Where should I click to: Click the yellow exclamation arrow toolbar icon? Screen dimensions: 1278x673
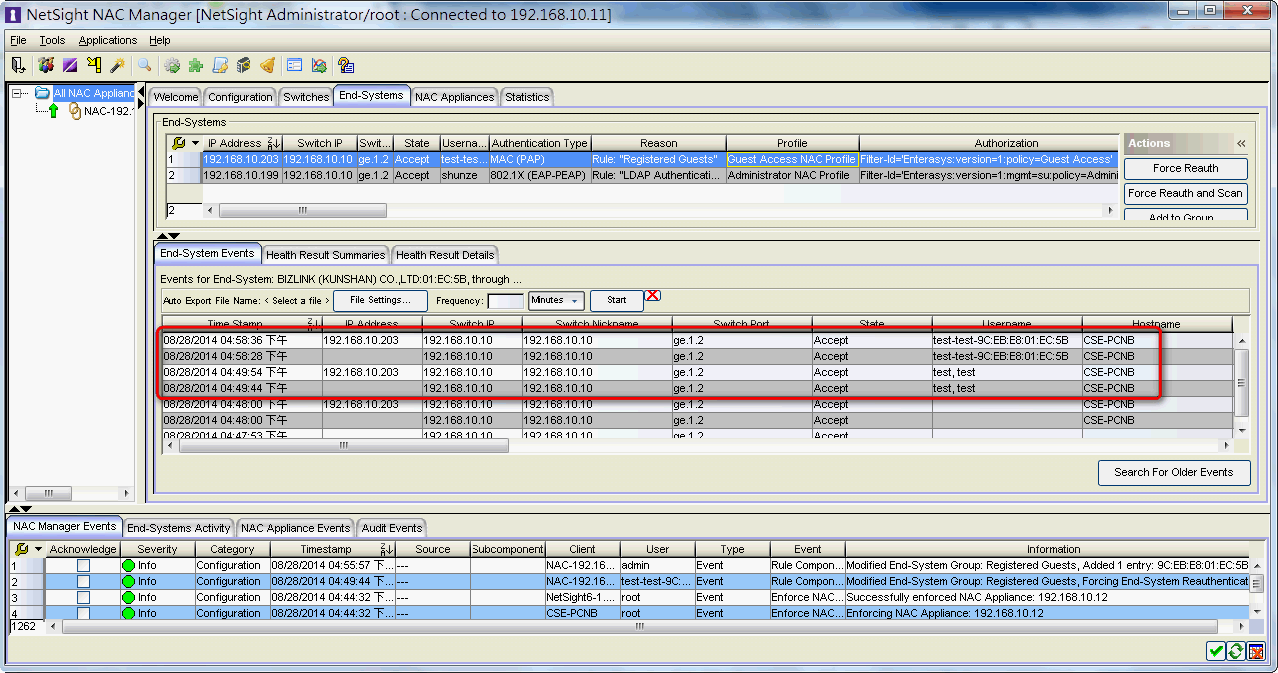coord(94,65)
